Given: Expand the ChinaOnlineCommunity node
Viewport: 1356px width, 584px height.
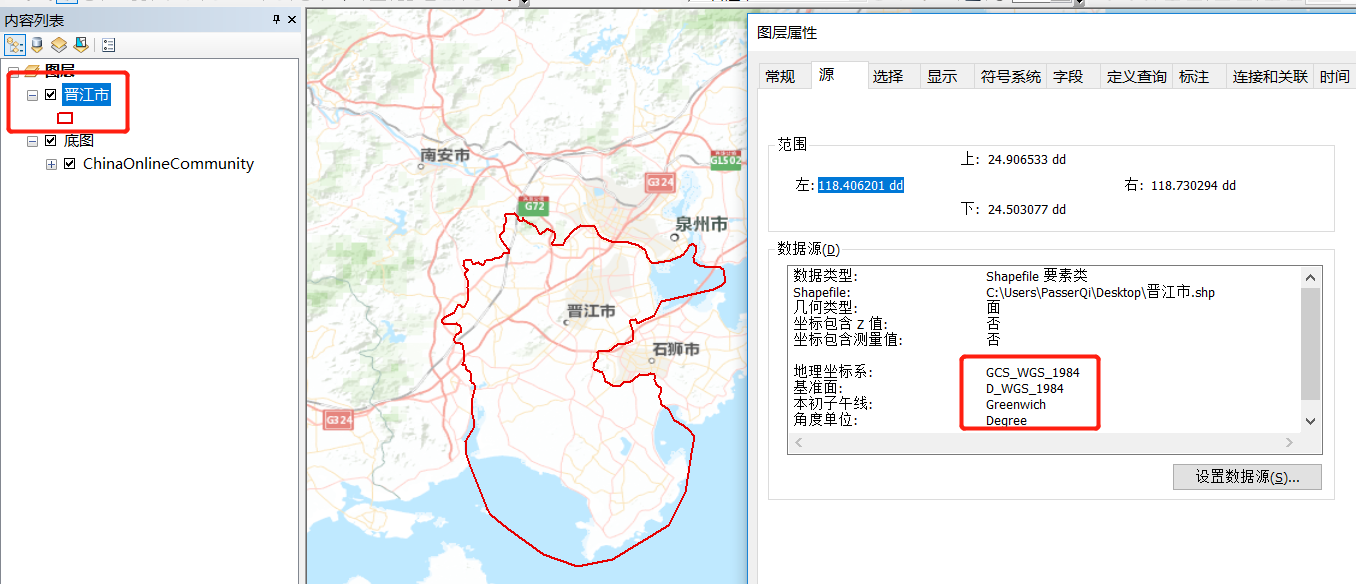Looking at the screenshot, I should pyautogui.click(x=53, y=163).
